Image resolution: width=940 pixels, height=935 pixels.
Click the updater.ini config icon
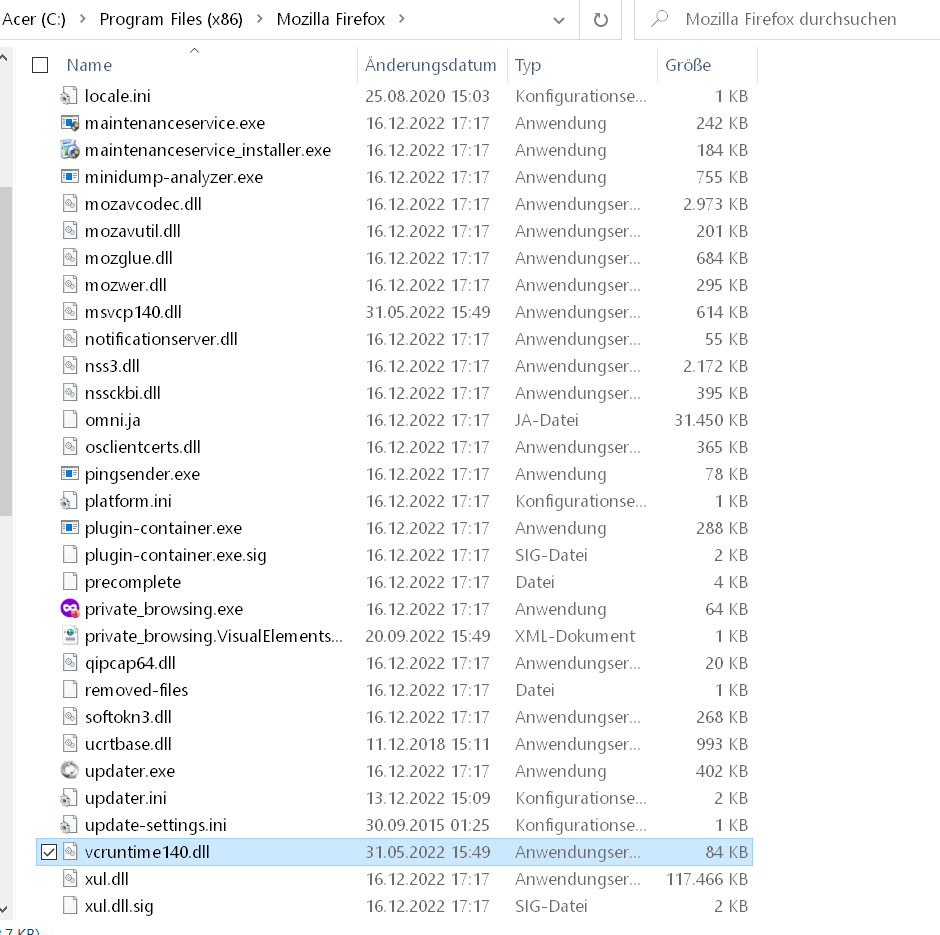(70, 798)
